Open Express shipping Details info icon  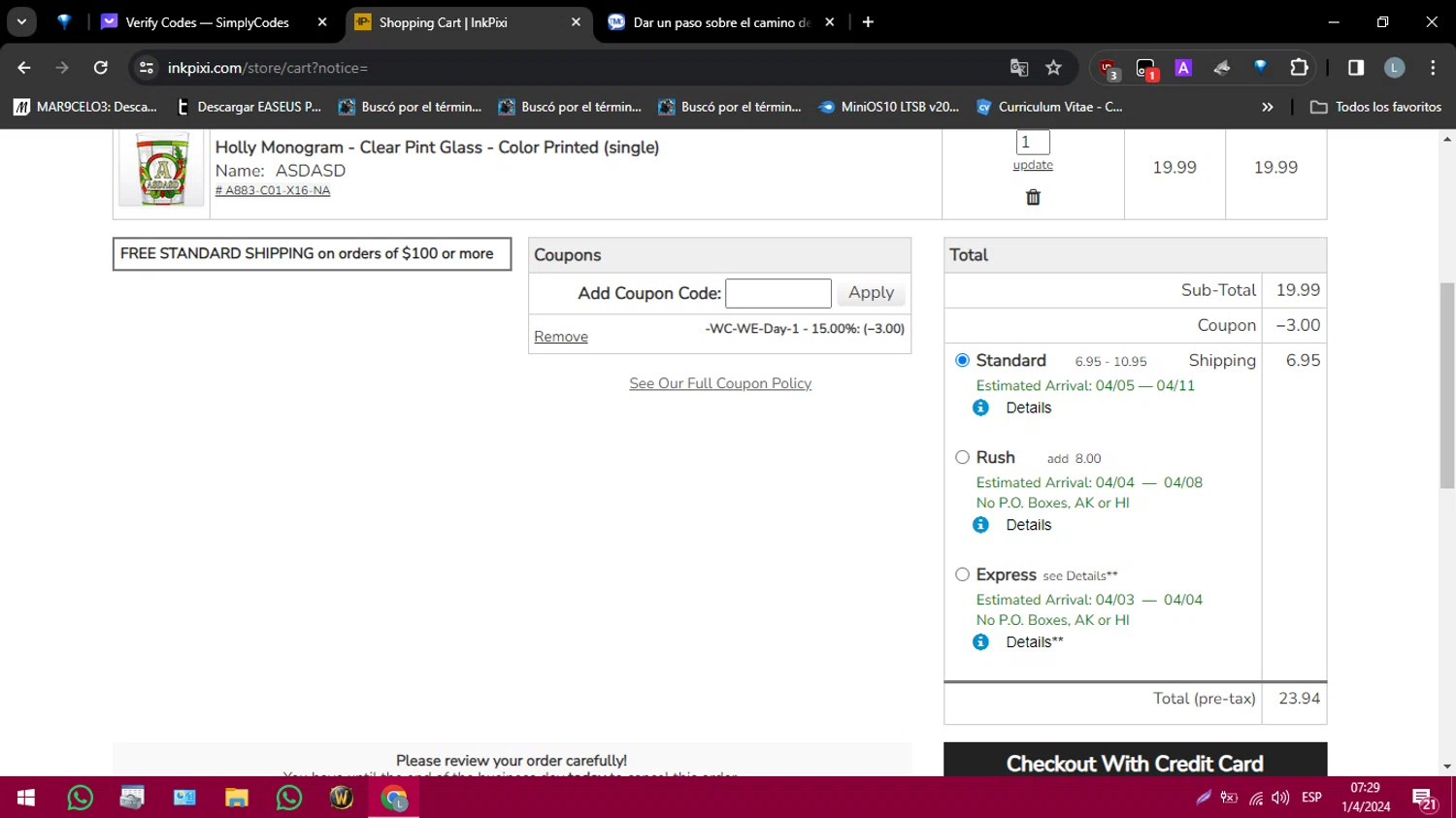(981, 642)
